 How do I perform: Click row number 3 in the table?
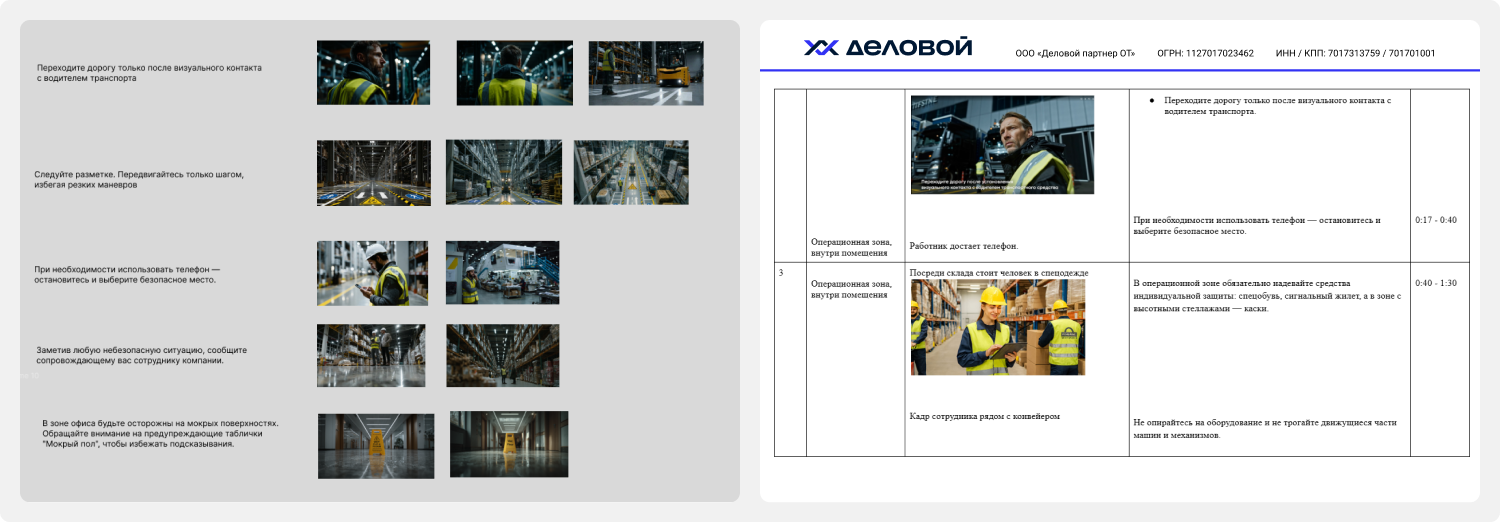point(782,273)
